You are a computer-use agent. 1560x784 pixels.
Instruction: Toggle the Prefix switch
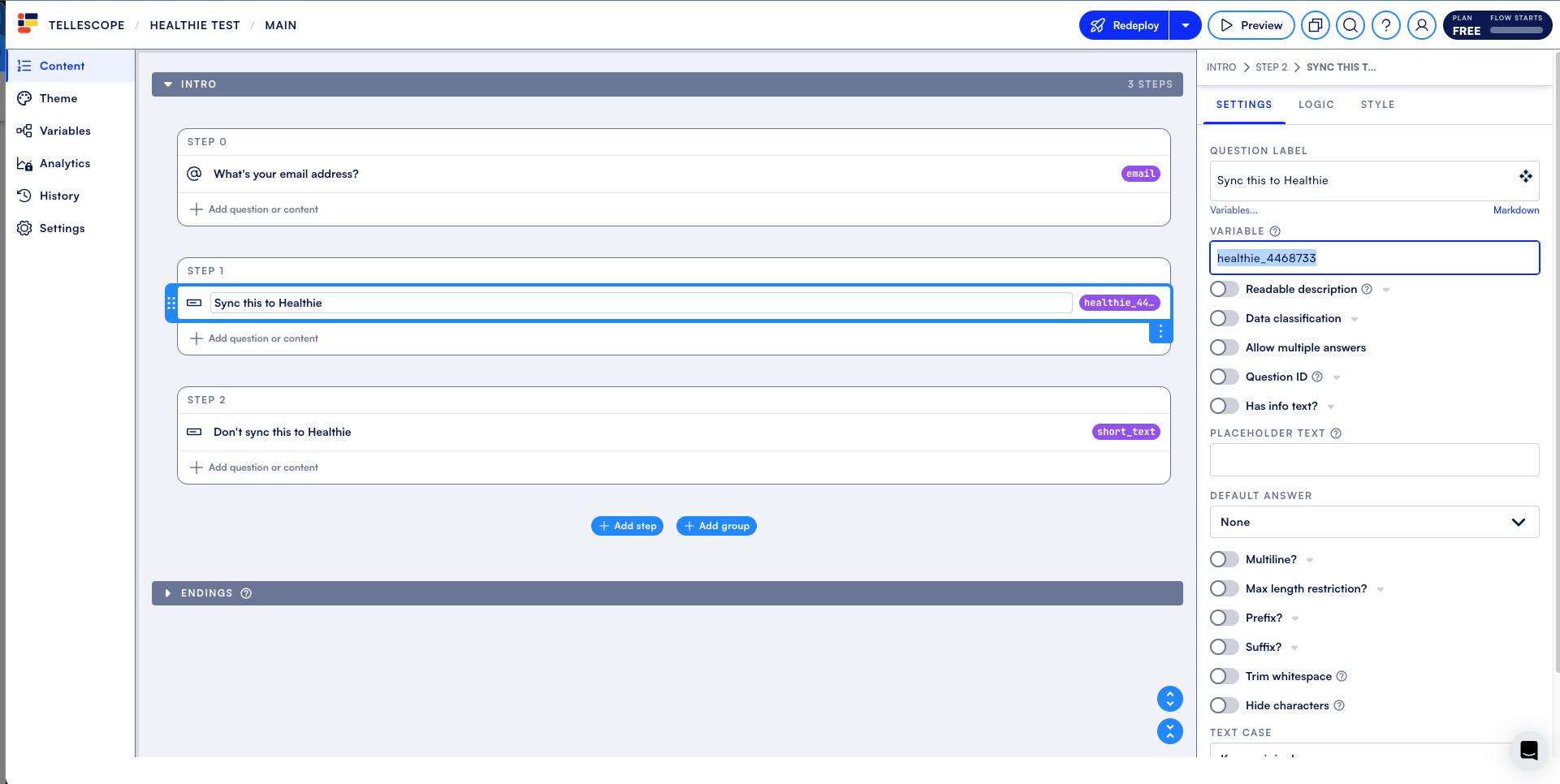1224,618
